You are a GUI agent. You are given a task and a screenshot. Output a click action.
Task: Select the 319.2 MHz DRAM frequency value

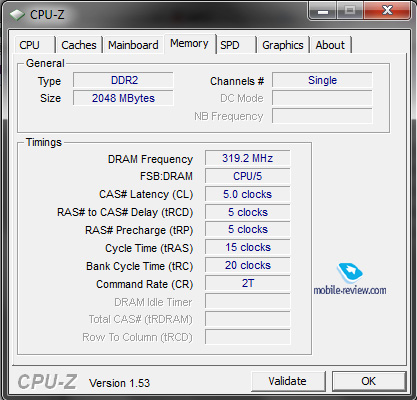coord(248,158)
